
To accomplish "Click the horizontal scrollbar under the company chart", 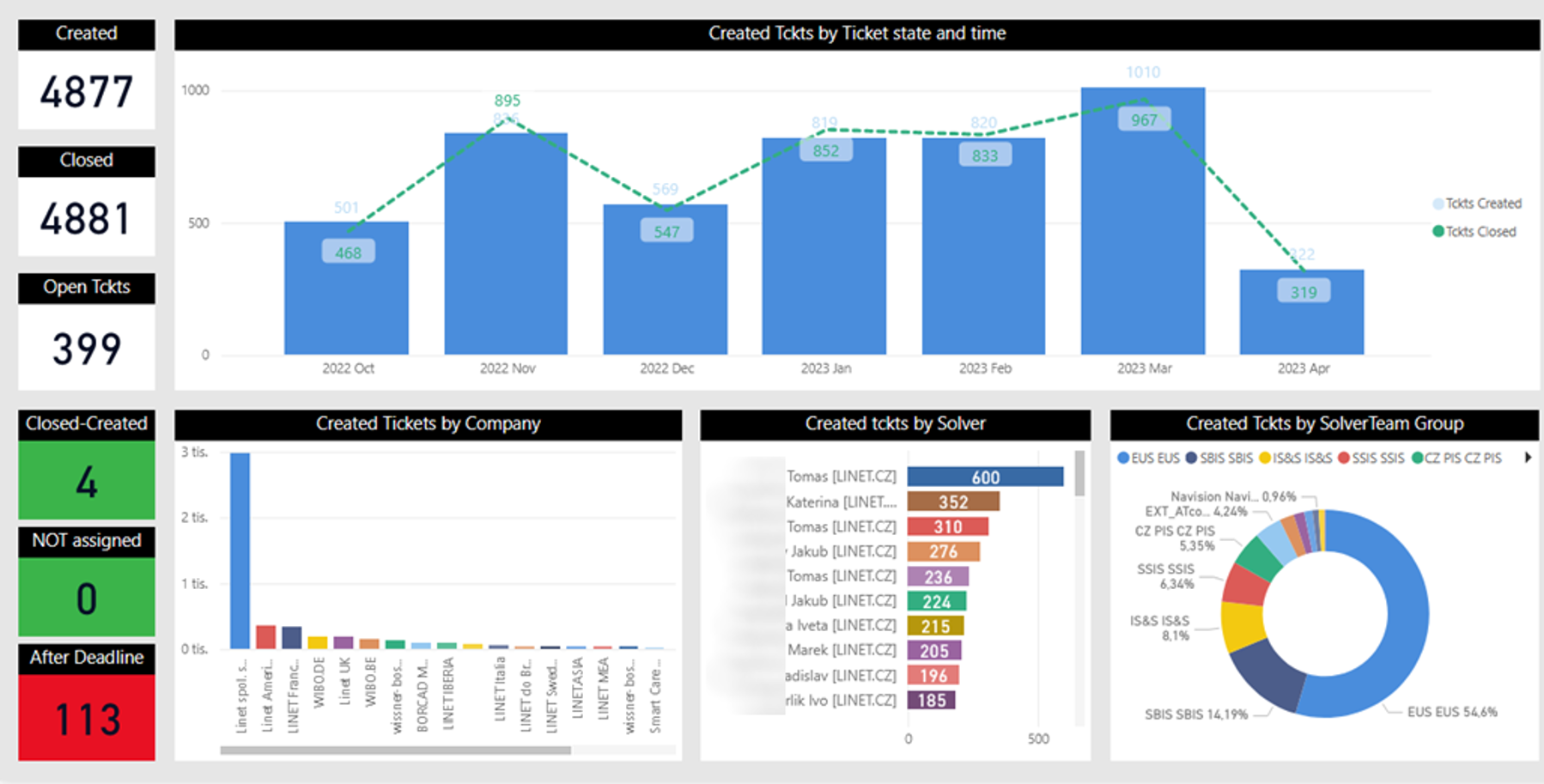I will [x=395, y=751].
